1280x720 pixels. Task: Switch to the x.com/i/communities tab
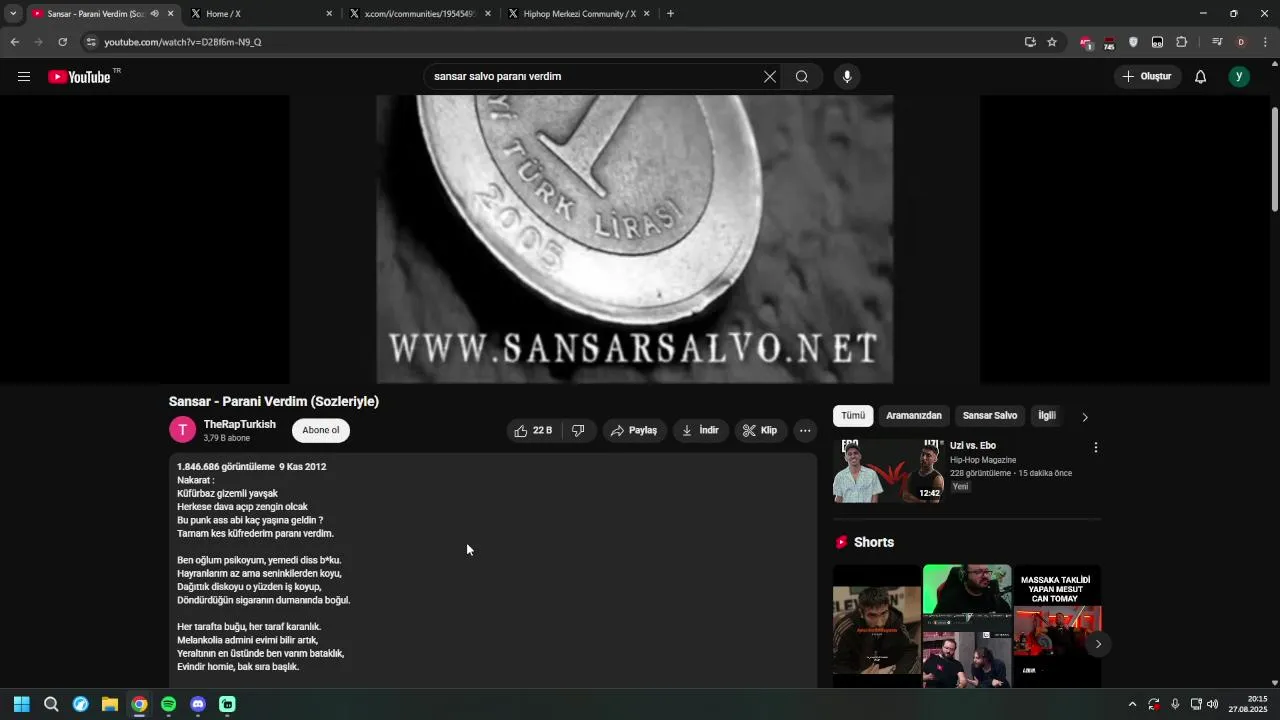coord(420,14)
